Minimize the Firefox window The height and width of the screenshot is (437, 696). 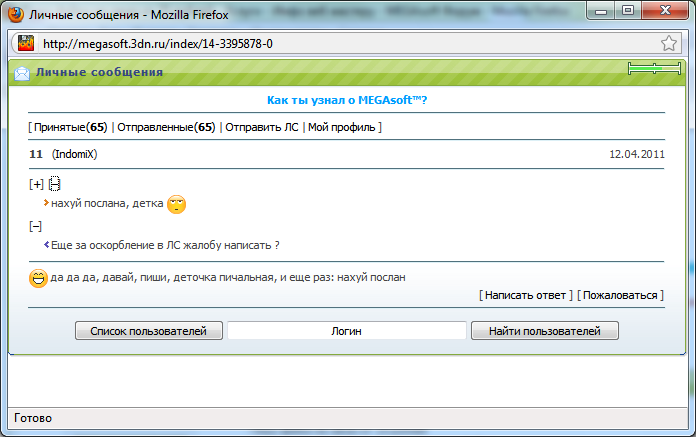pyautogui.click(x=601, y=11)
